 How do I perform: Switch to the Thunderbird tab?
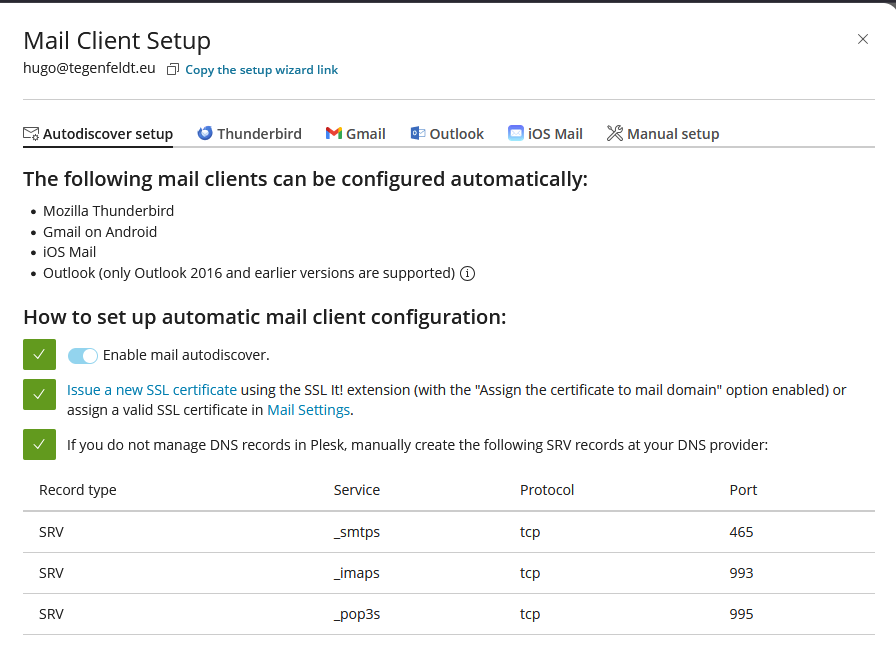pos(259,134)
